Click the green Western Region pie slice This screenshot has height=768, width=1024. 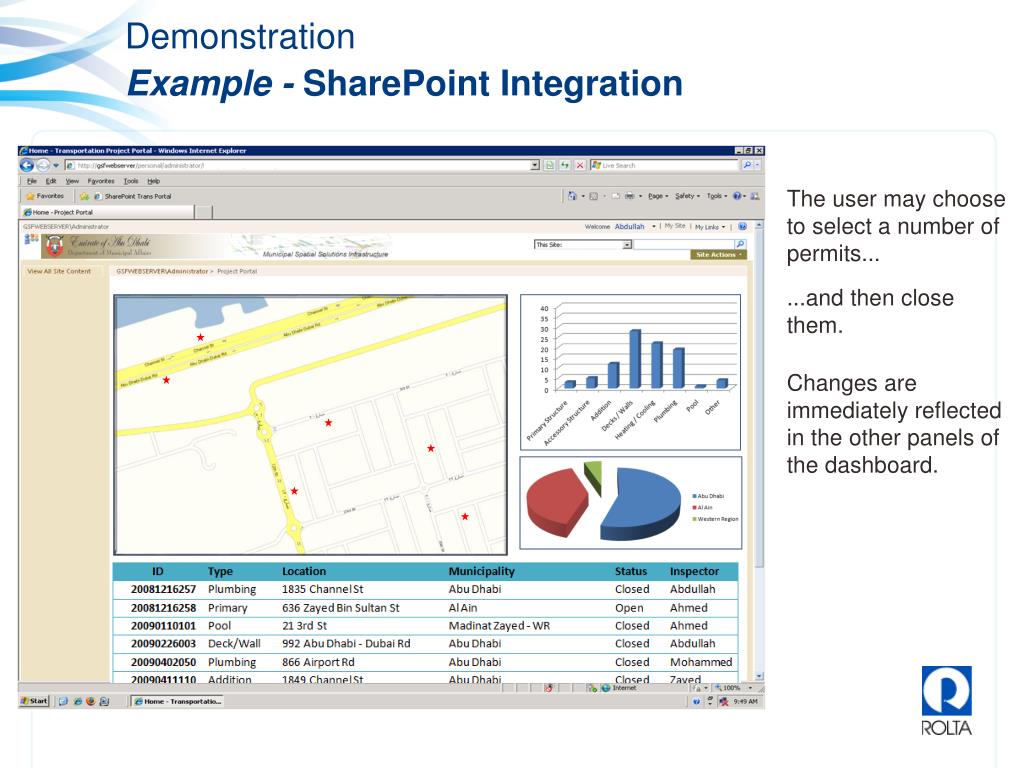[594, 477]
